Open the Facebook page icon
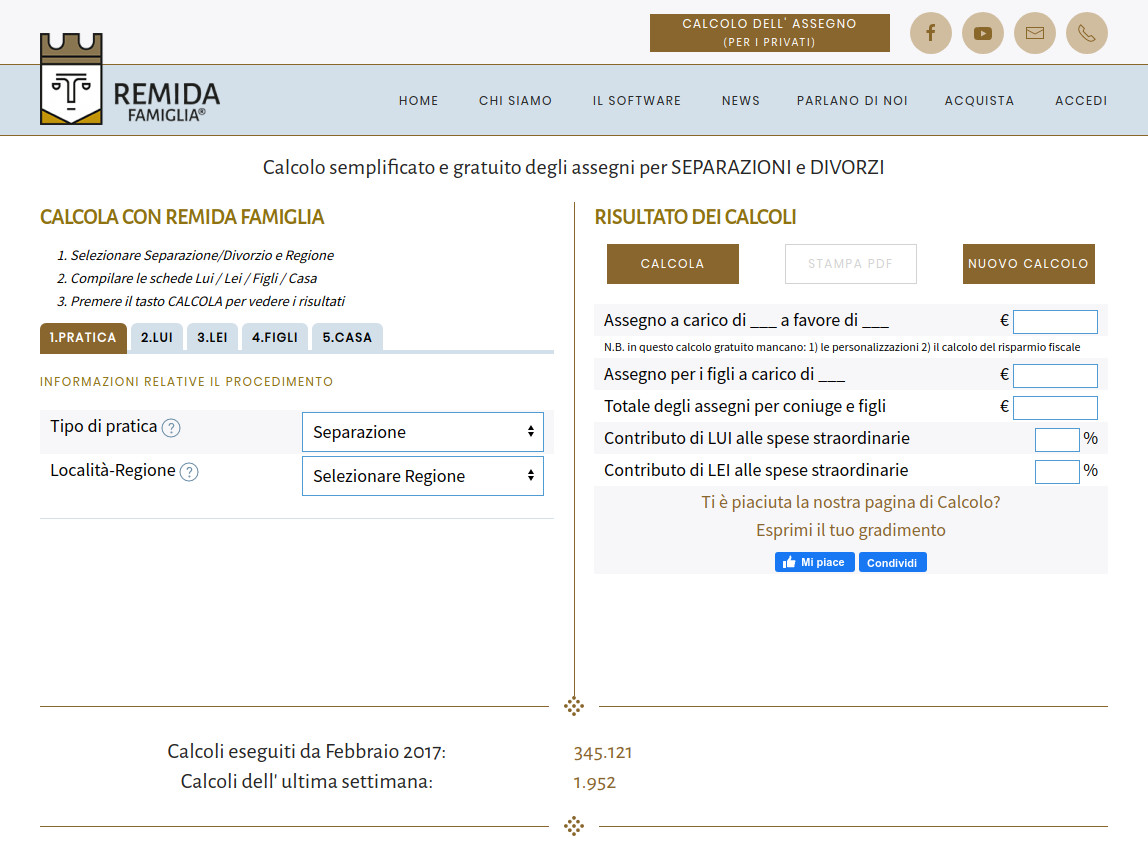The width and height of the screenshot is (1148, 849). coord(931,33)
